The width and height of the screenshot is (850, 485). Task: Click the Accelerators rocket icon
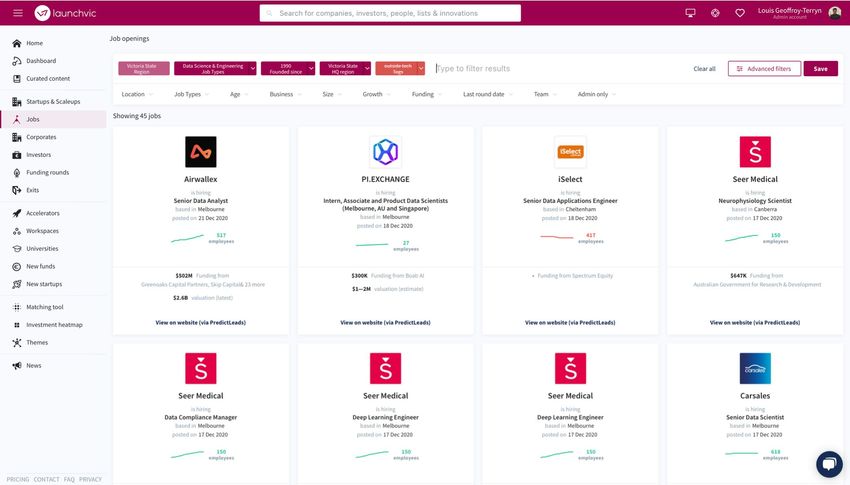pos(17,214)
